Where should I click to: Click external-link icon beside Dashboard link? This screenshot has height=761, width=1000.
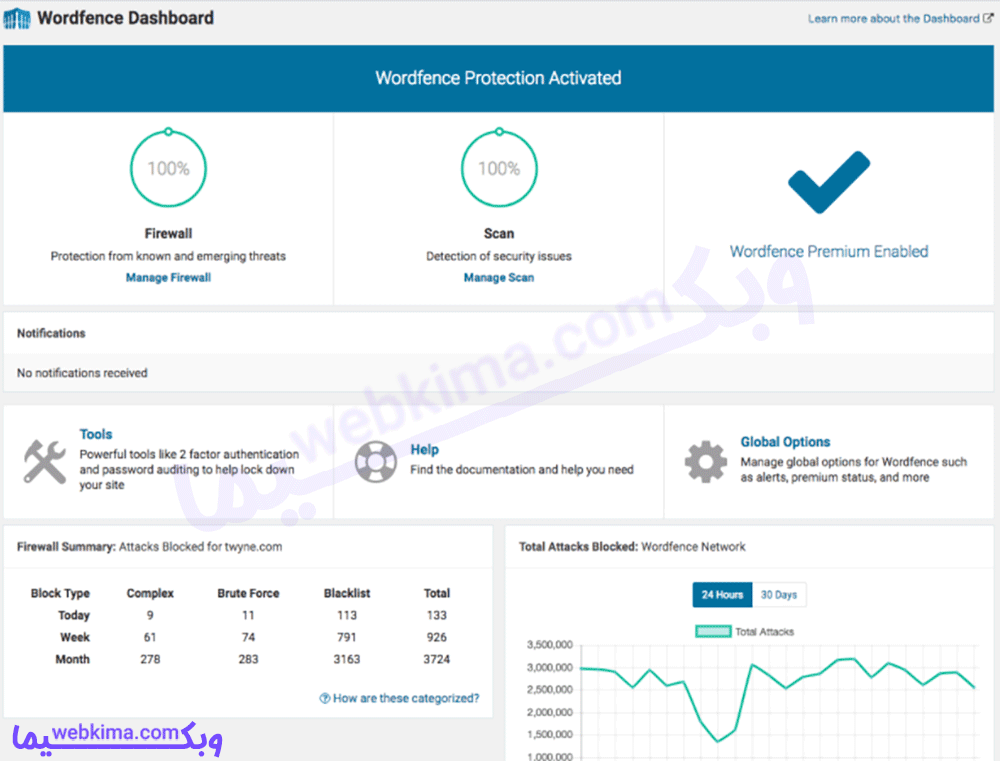(x=988, y=18)
